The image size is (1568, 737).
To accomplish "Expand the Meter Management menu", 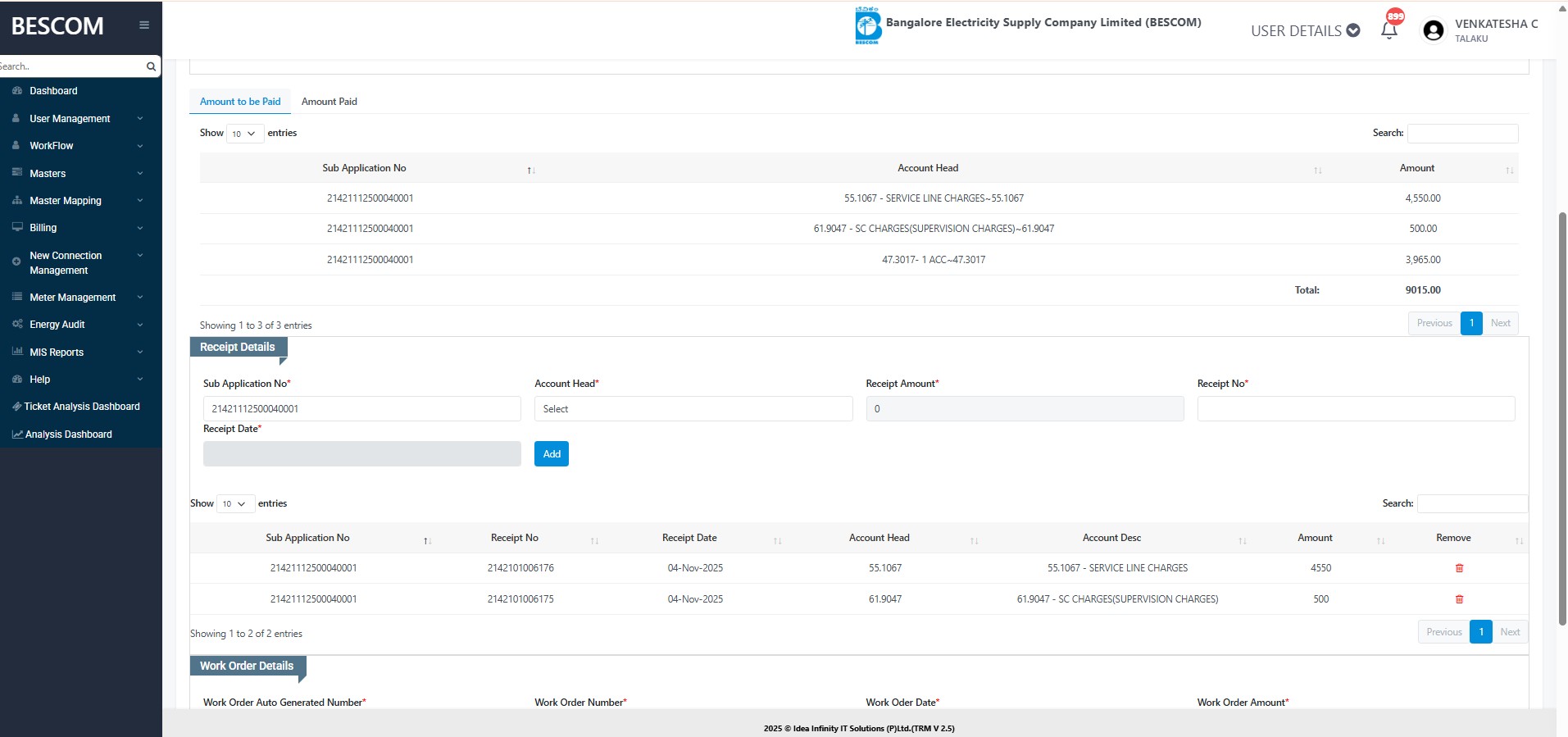I will click(80, 298).
